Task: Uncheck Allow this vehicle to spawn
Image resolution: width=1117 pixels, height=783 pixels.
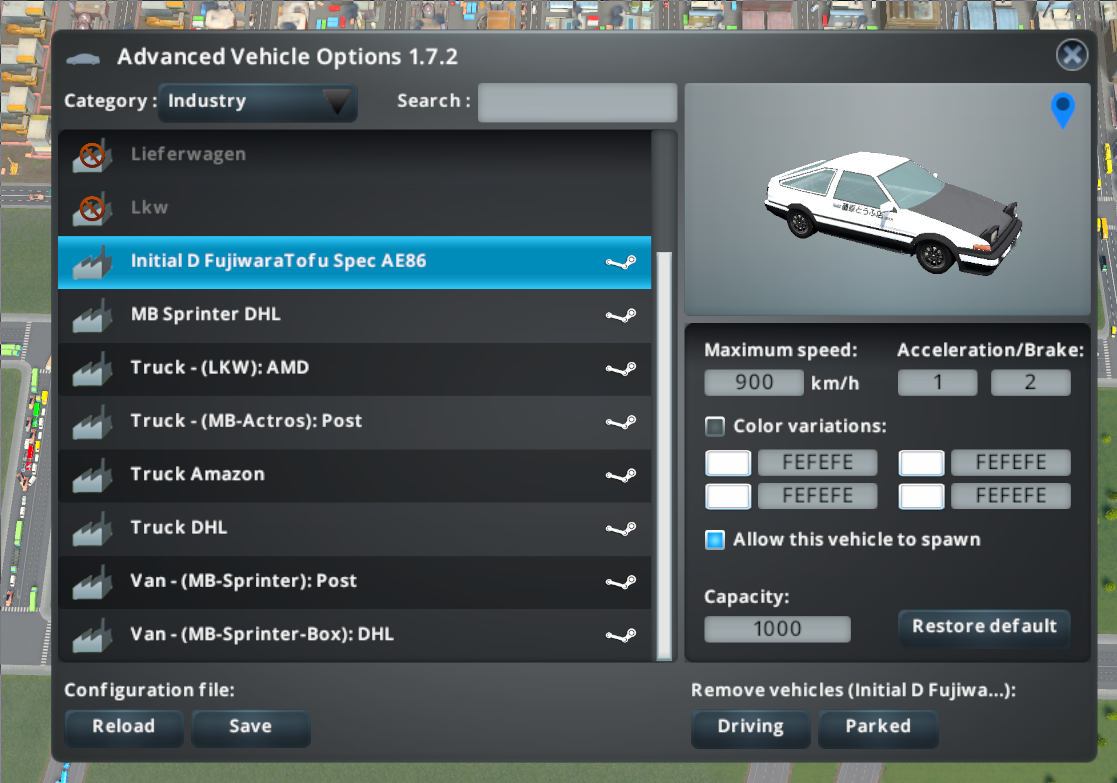Action: pos(715,539)
